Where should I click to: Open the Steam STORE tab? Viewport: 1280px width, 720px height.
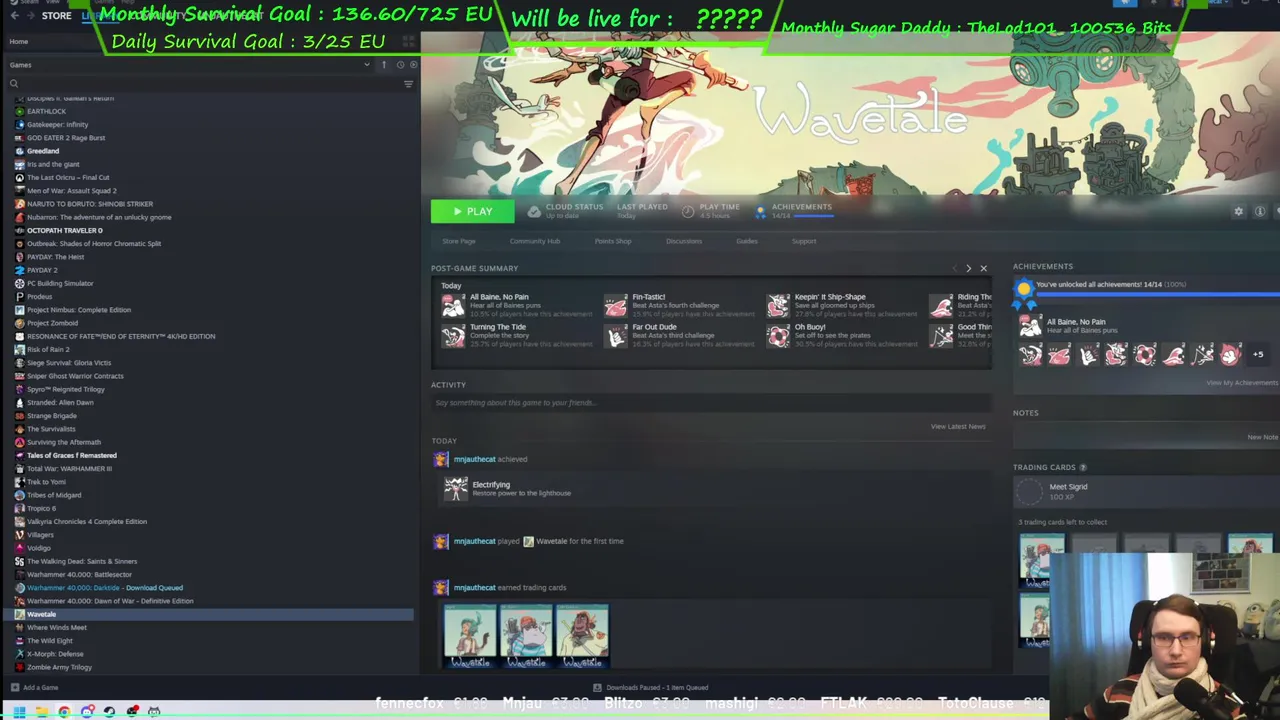tap(56, 16)
